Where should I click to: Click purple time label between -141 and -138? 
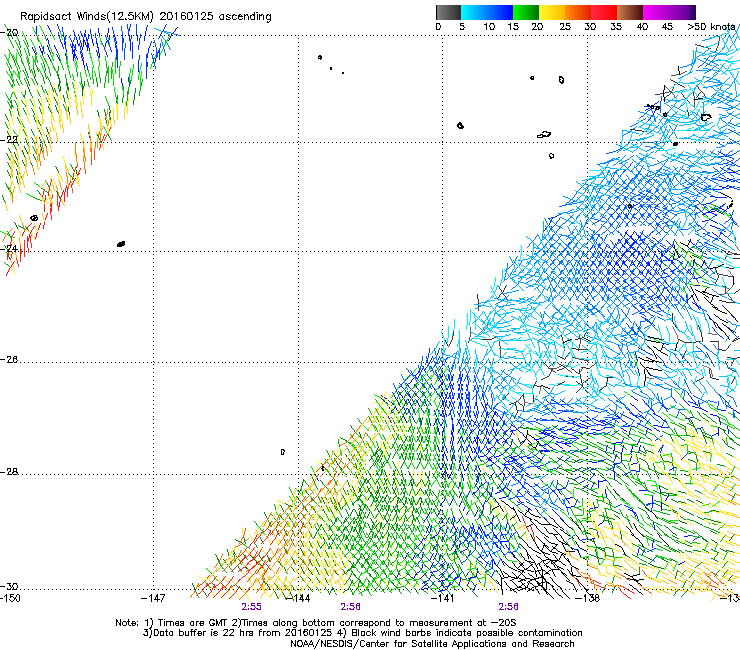click(508, 607)
